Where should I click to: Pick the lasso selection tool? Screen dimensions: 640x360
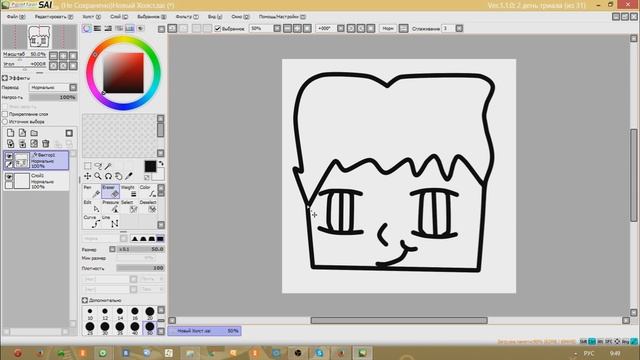tap(98, 166)
